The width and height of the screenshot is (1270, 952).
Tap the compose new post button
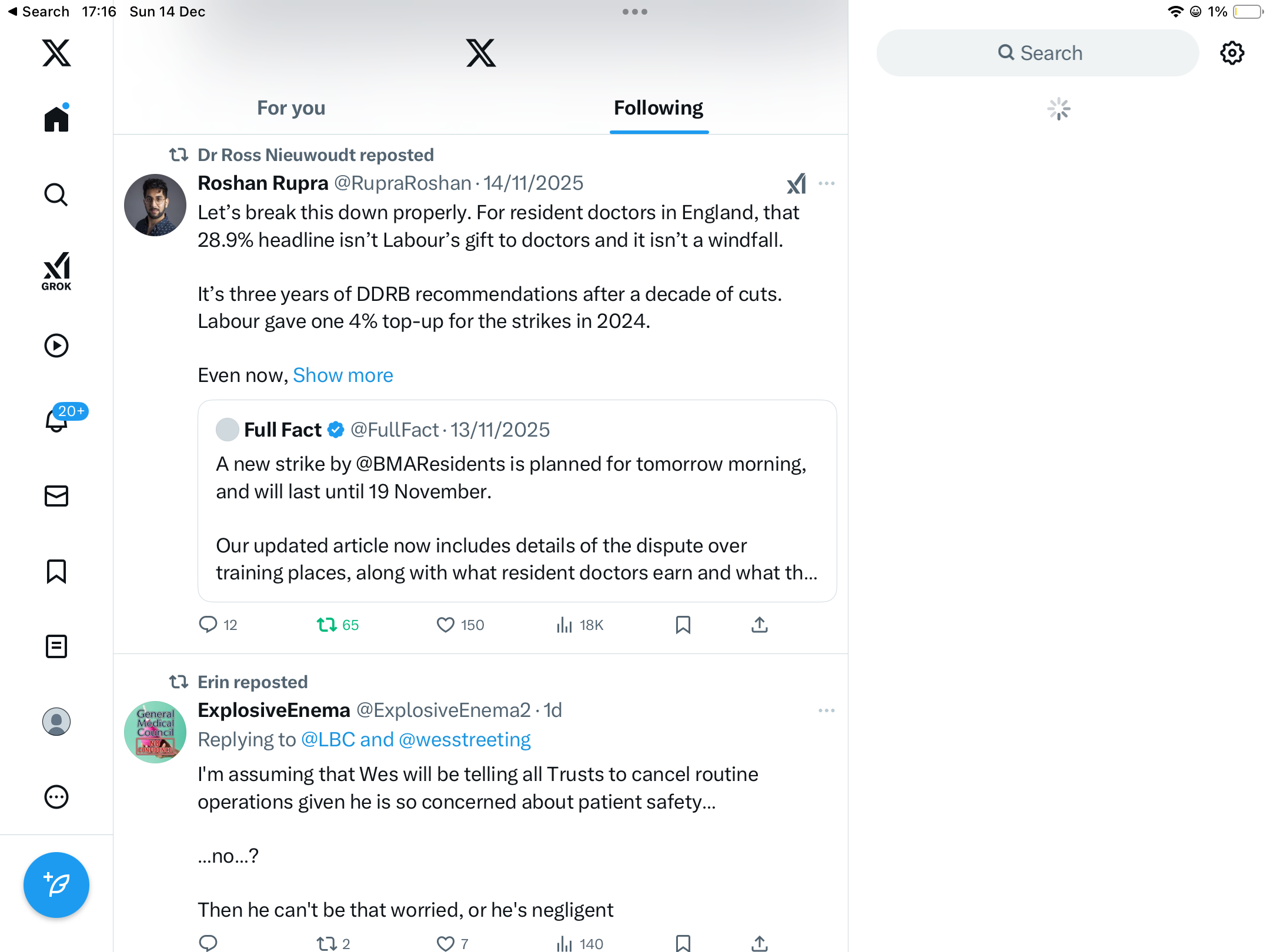click(x=56, y=884)
